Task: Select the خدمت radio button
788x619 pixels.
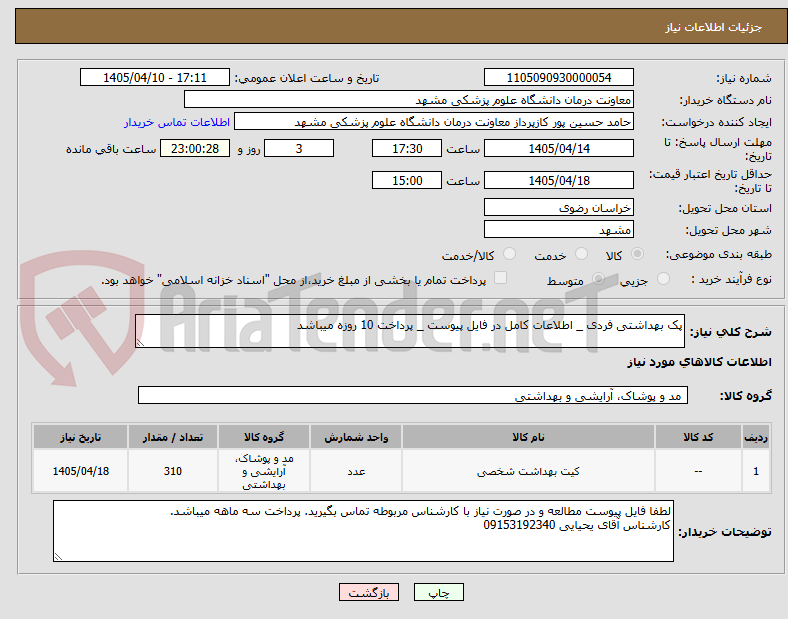Action: pyautogui.click(x=581, y=254)
